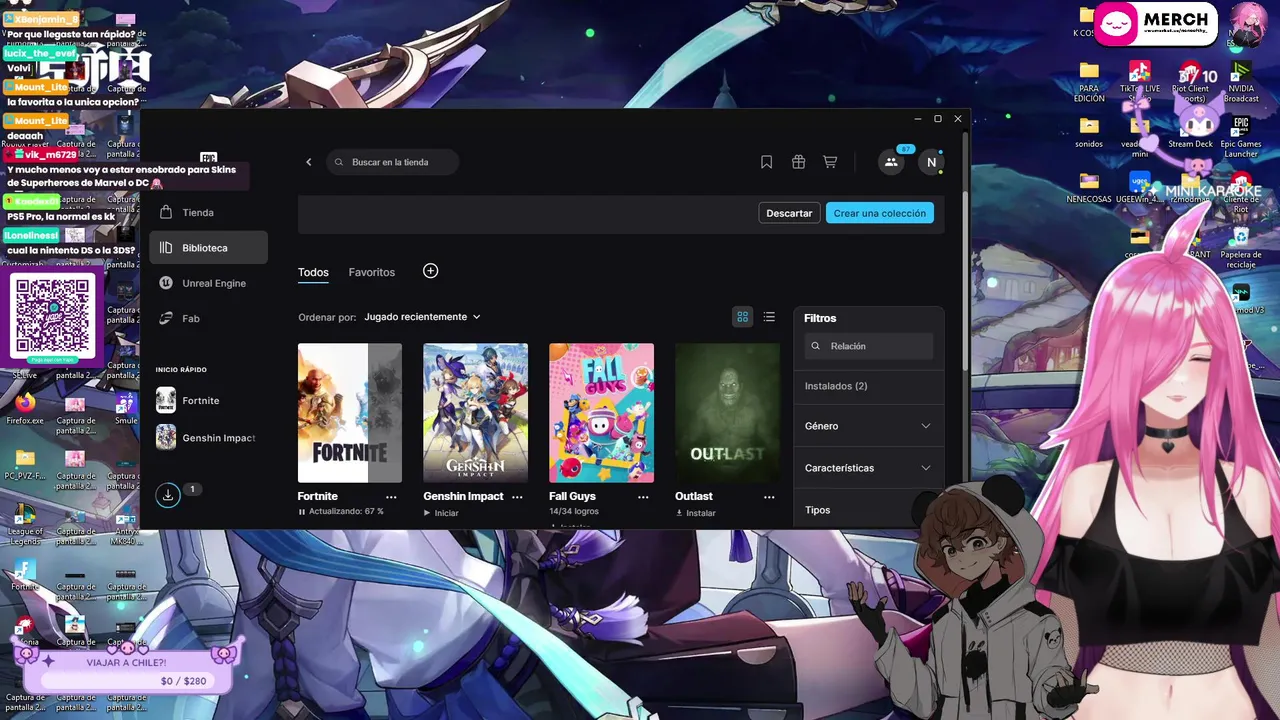The width and height of the screenshot is (1280, 720).
Task: Open the Fortnite cover thumbnail
Action: pyautogui.click(x=350, y=413)
